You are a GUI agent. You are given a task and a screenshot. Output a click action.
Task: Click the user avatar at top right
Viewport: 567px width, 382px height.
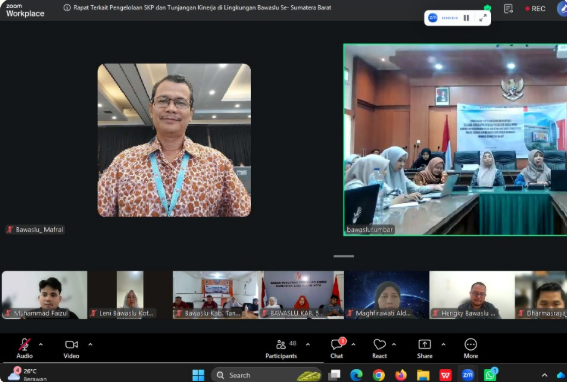point(562,8)
